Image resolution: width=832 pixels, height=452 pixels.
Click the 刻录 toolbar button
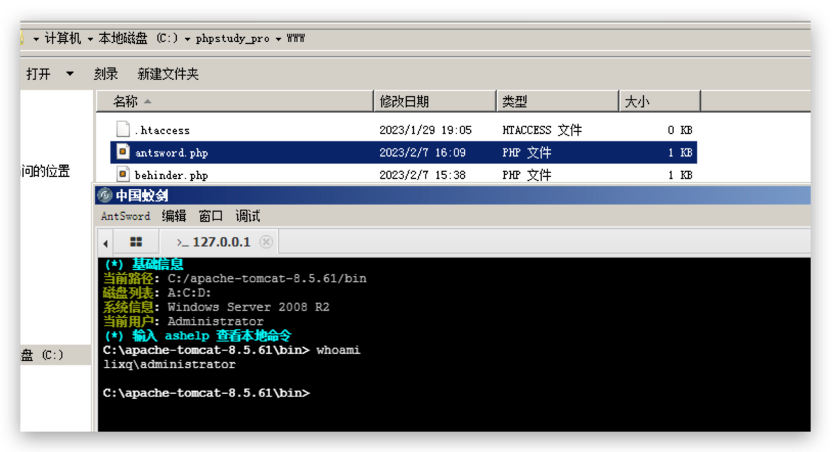(106, 74)
